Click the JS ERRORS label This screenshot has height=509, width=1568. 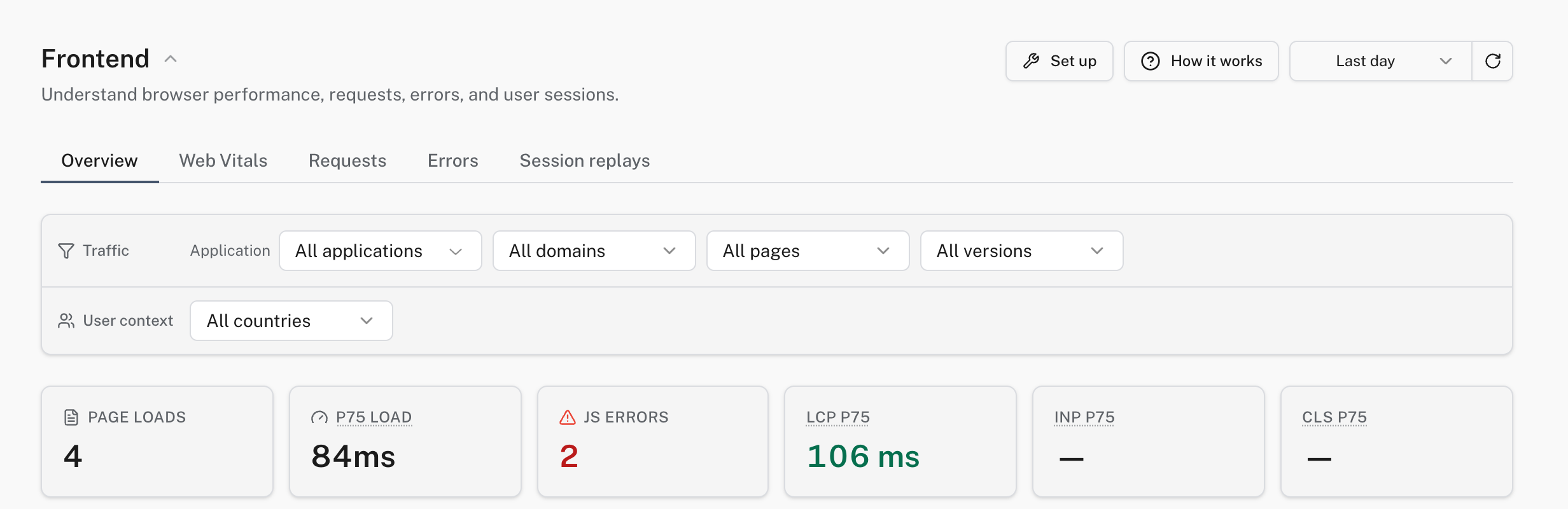tap(626, 417)
